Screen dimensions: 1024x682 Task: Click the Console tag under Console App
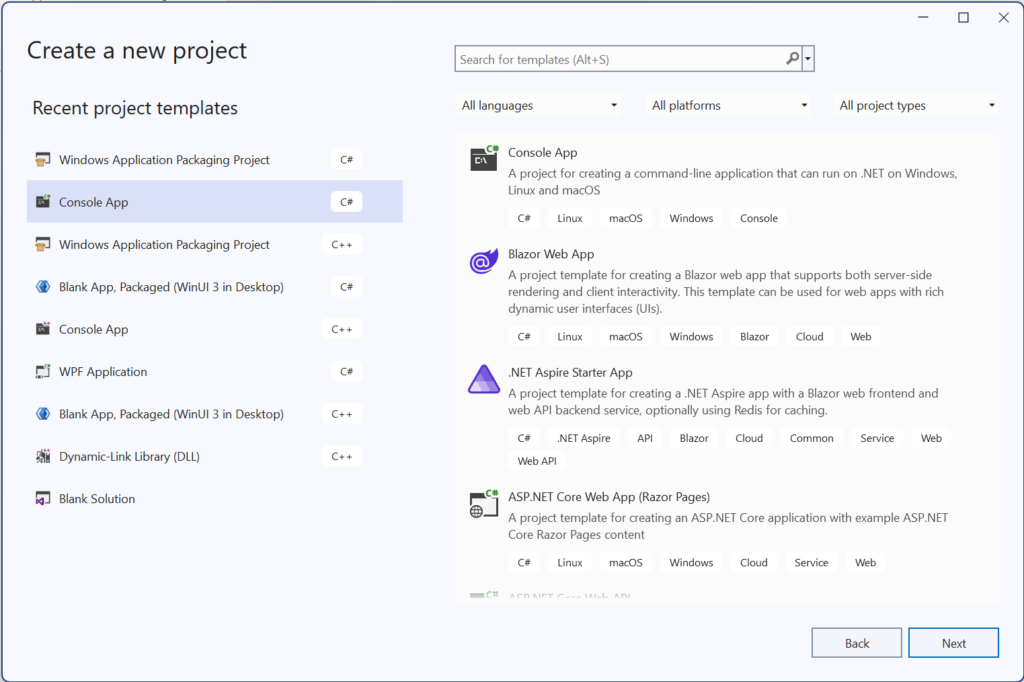pos(759,218)
